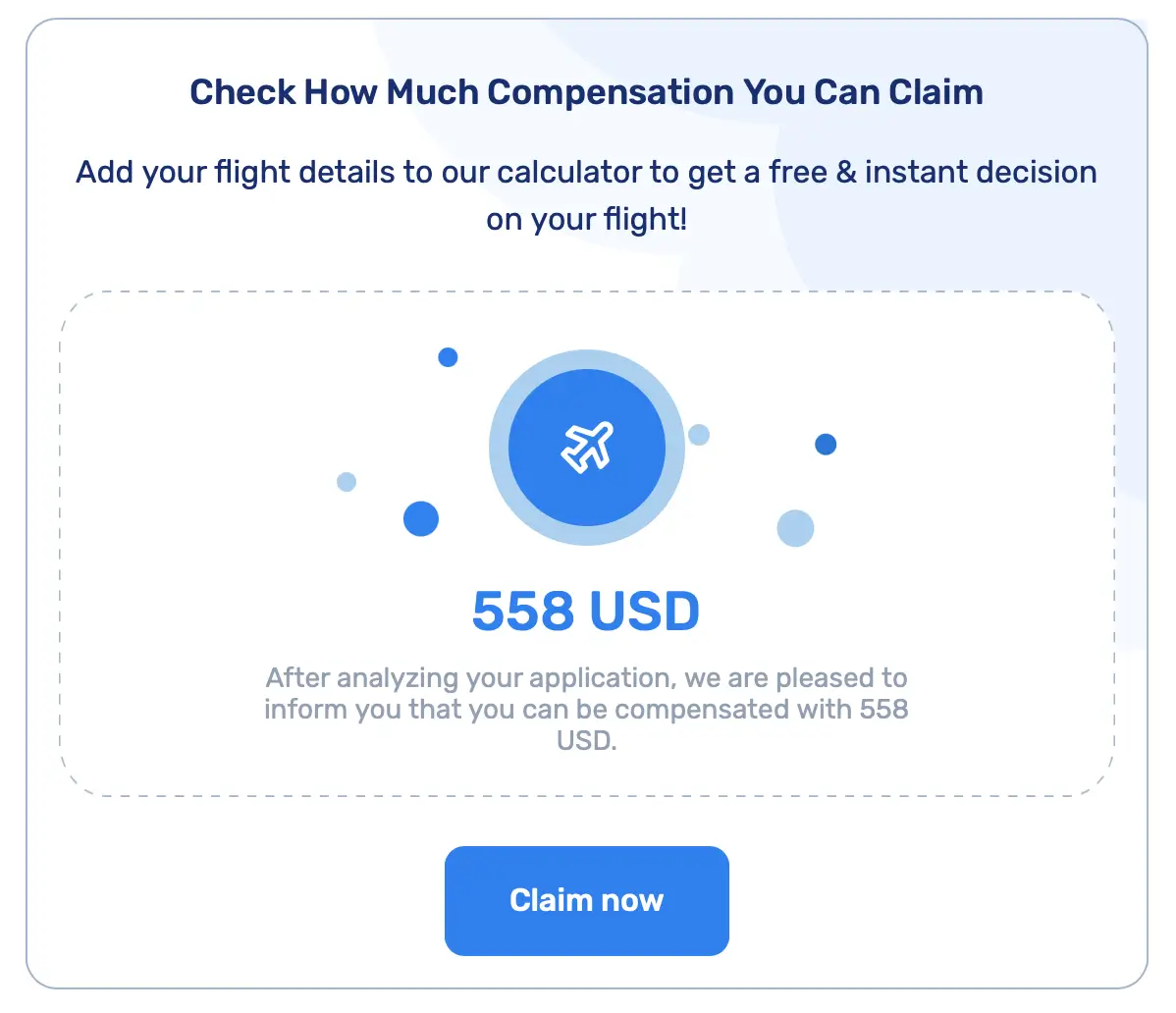The height and width of the screenshot is (1013, 1176).
Task: Select the pale blue dot near the plane's right edge
Action: 699,435
